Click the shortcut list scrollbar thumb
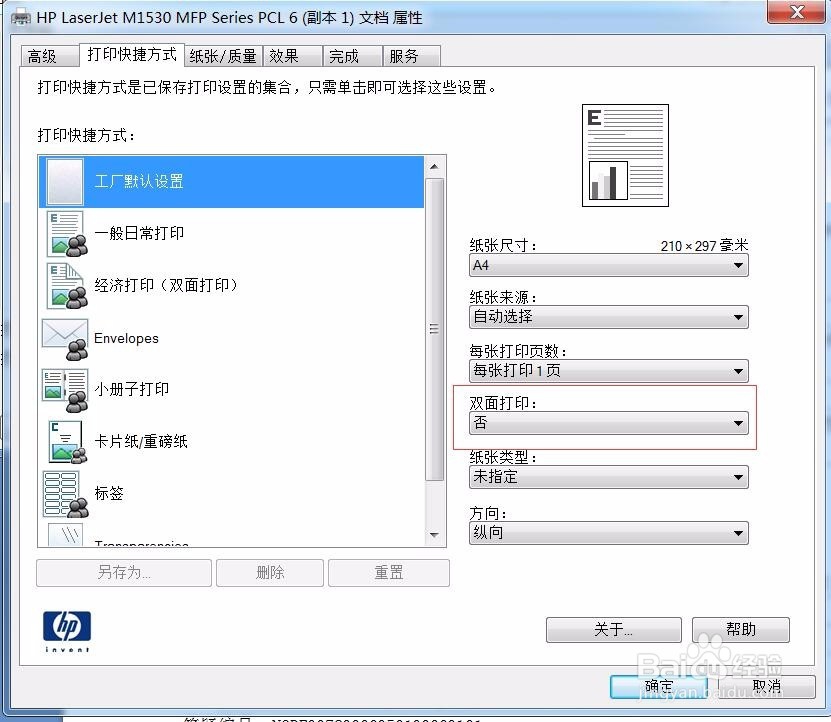This screenshot has height=722, width=831. (x=435, y=330)
